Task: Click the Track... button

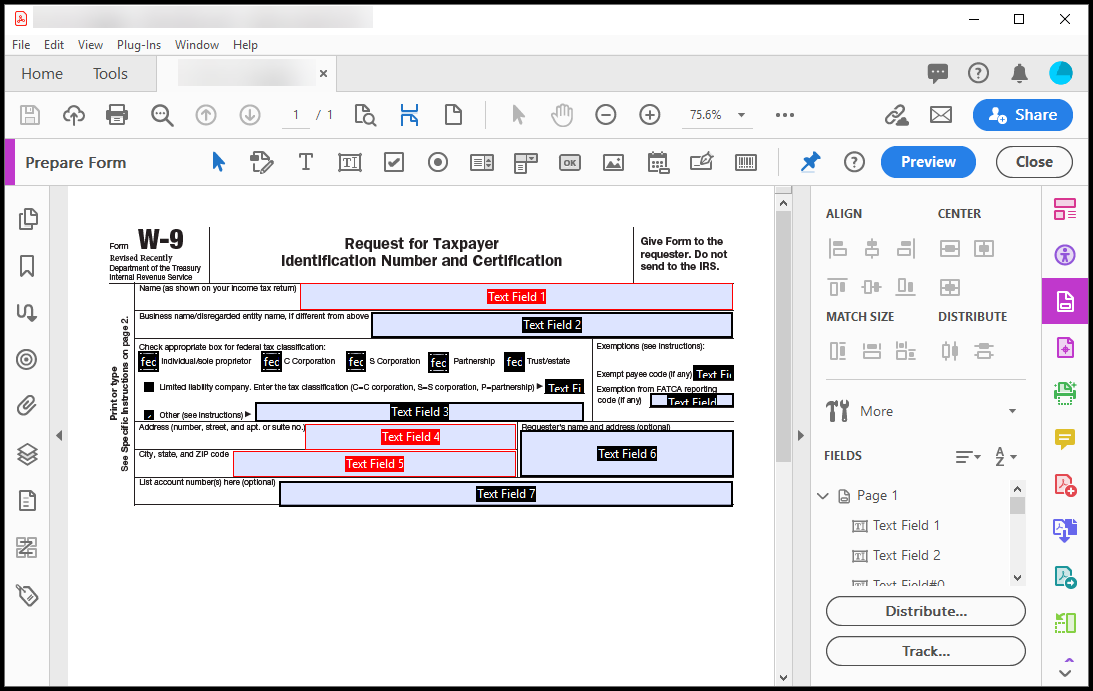Action: tap(926, 651)
